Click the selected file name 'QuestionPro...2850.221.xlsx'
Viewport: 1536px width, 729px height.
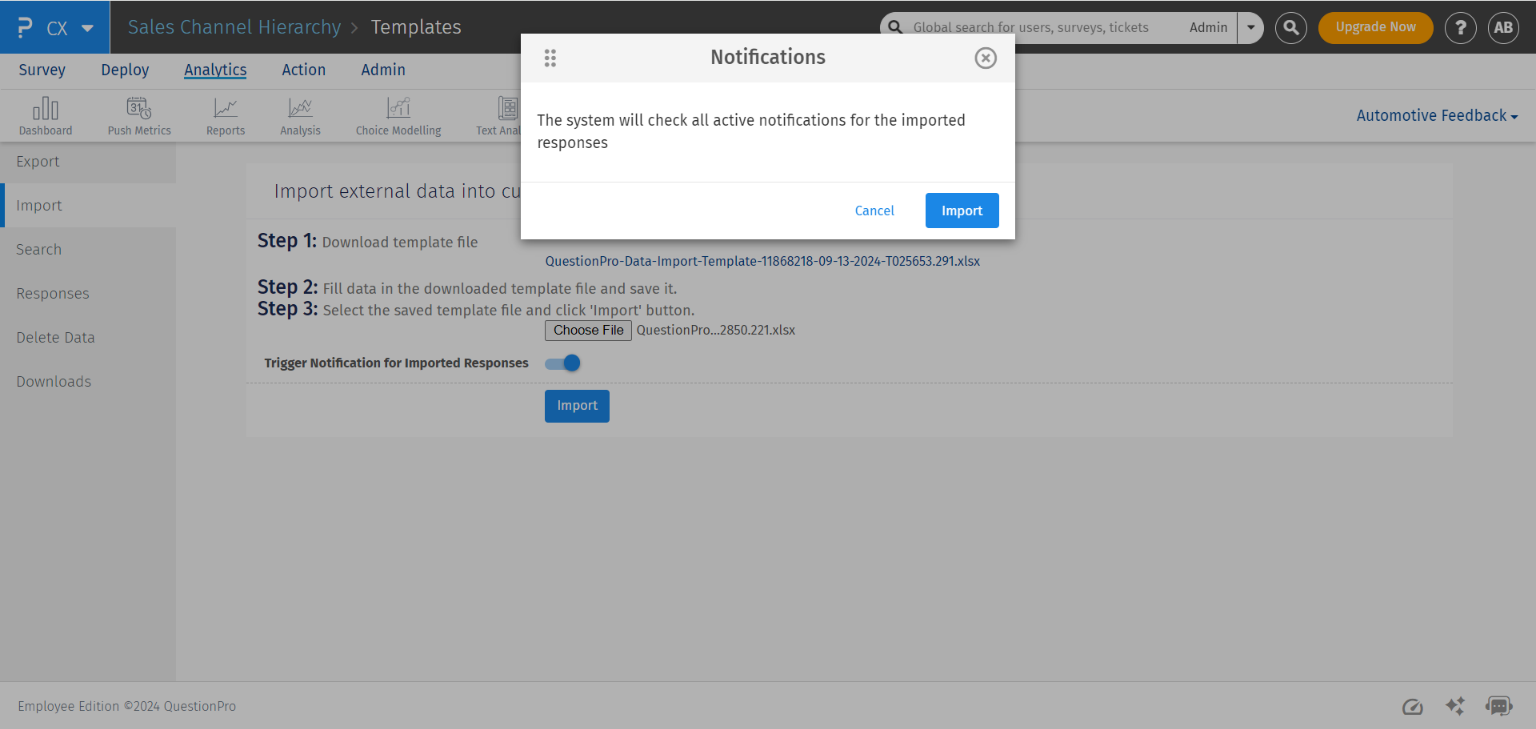pos(716,331)
